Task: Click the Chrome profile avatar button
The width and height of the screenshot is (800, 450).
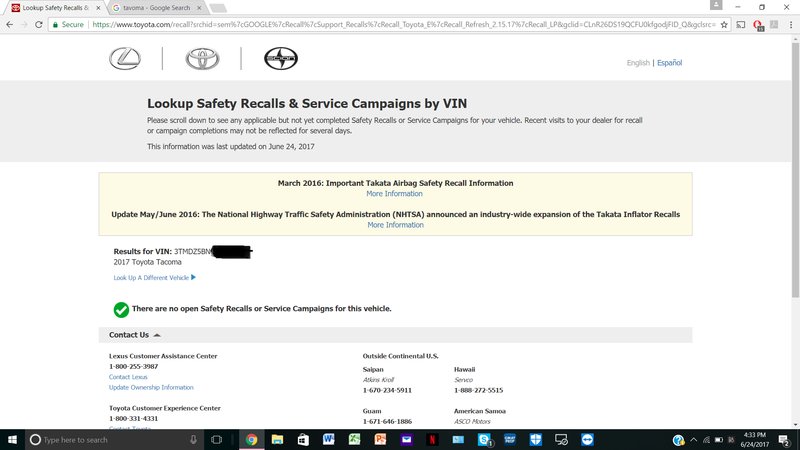Action: coord(716,5)
